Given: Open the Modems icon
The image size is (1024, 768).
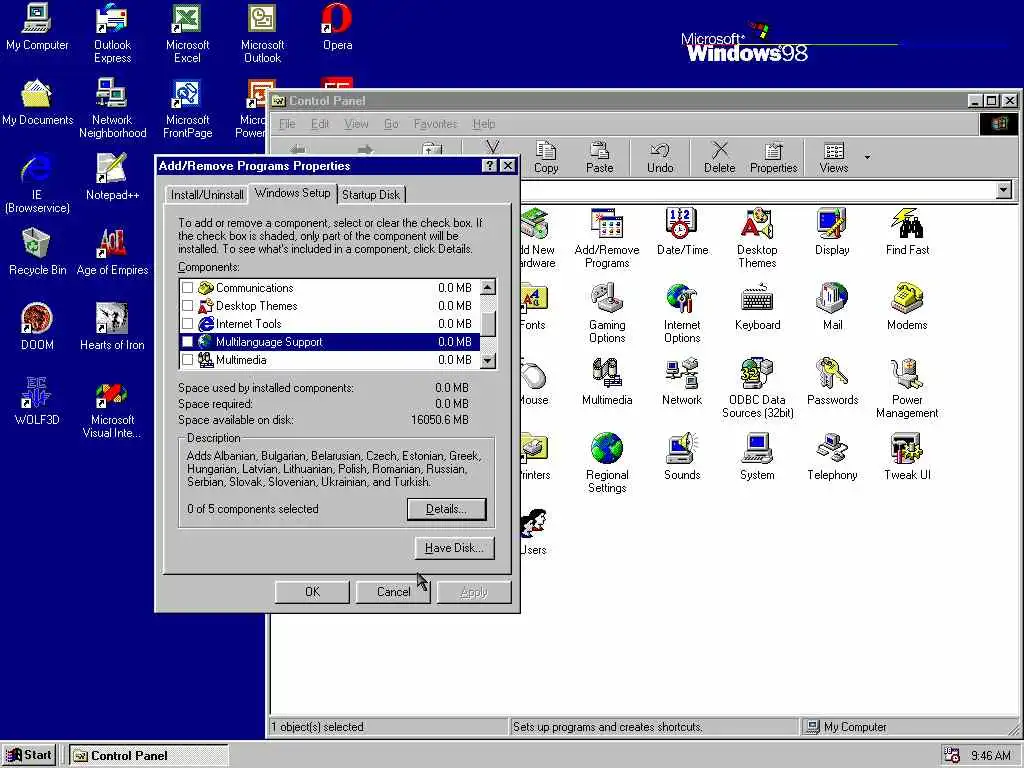Looking at the screenshot, I should pos(907,308).
